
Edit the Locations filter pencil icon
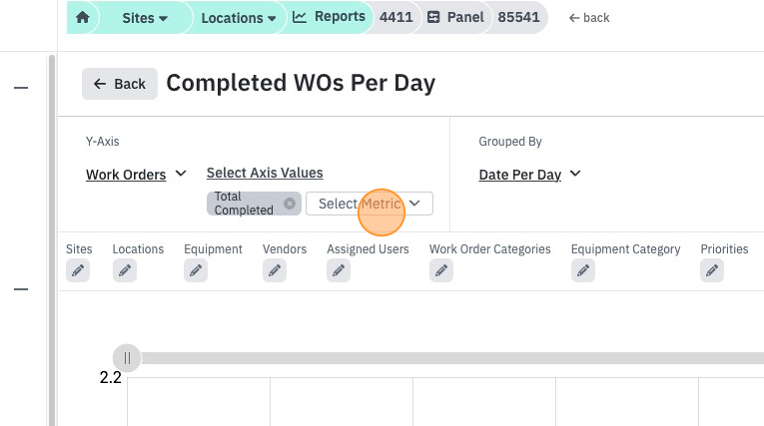(125, 271)
